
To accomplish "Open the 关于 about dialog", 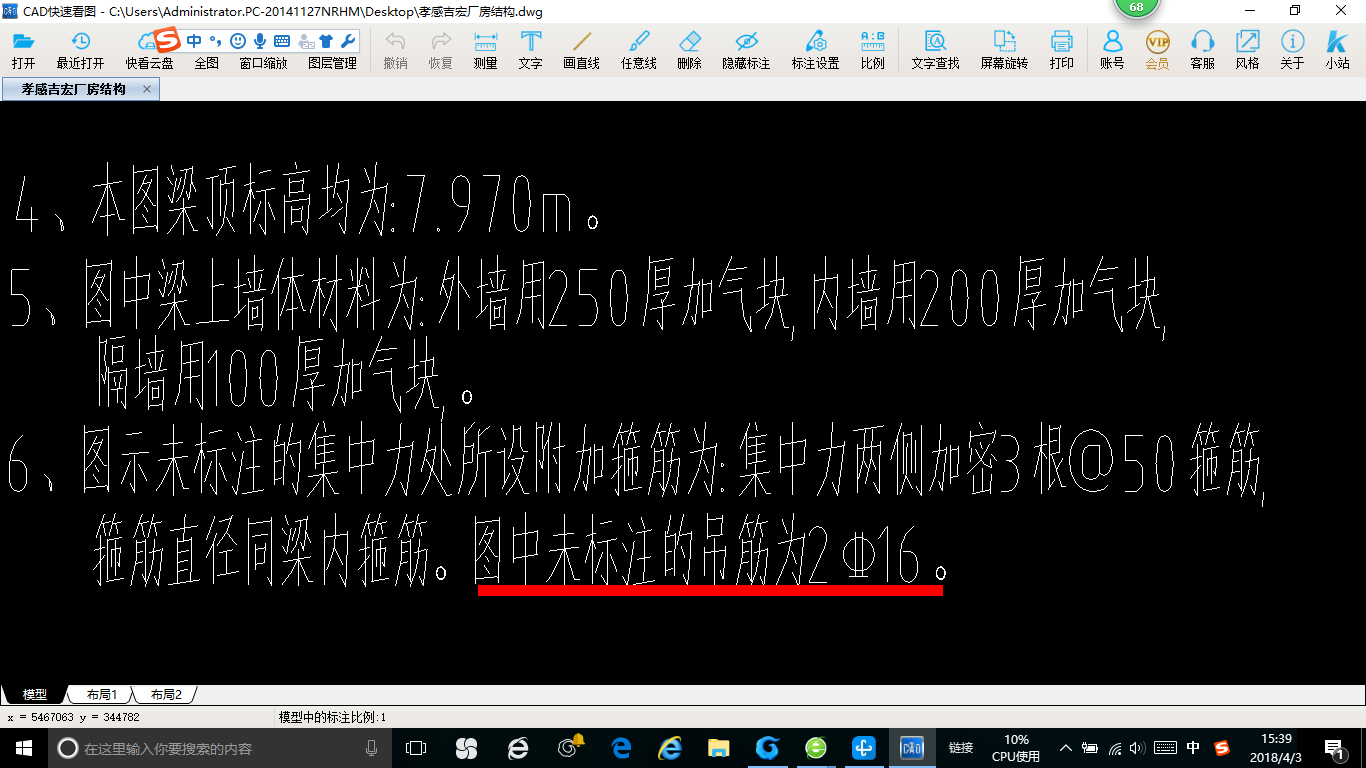I will [x=1292, y=49].
